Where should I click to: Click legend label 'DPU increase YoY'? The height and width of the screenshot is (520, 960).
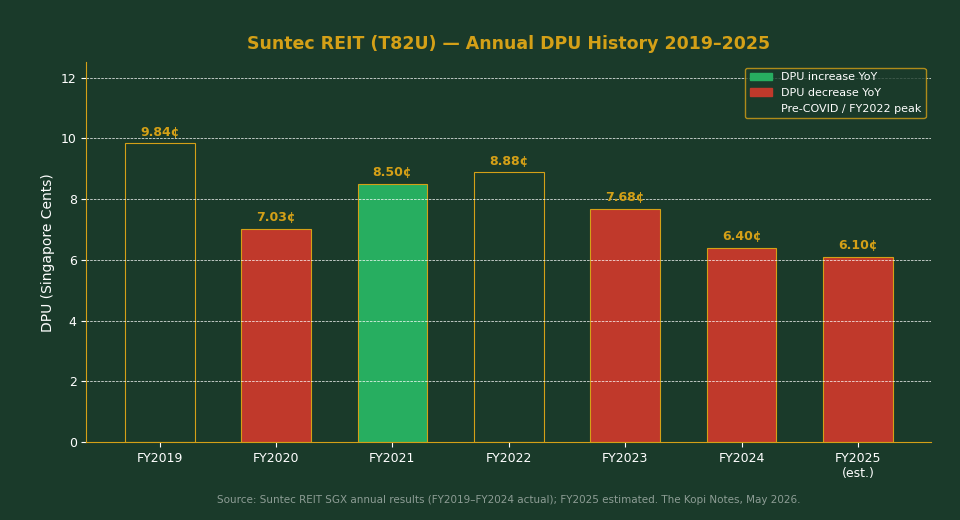coord(829,77)
